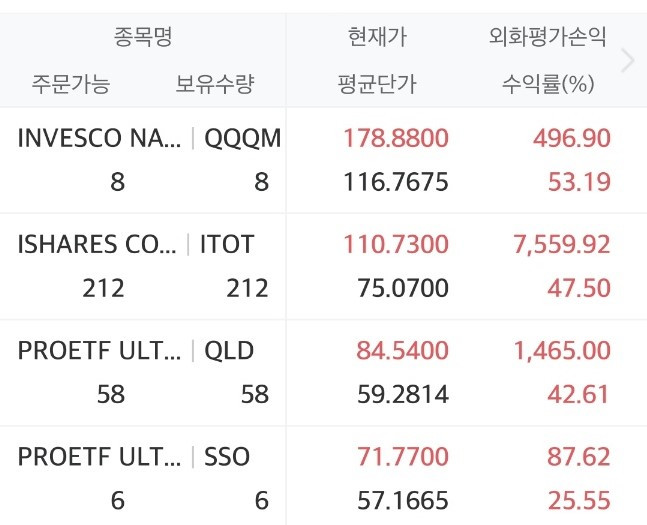Tap ITOT current price 110.7300
647x525 pixels.
[x=396, y=244]
